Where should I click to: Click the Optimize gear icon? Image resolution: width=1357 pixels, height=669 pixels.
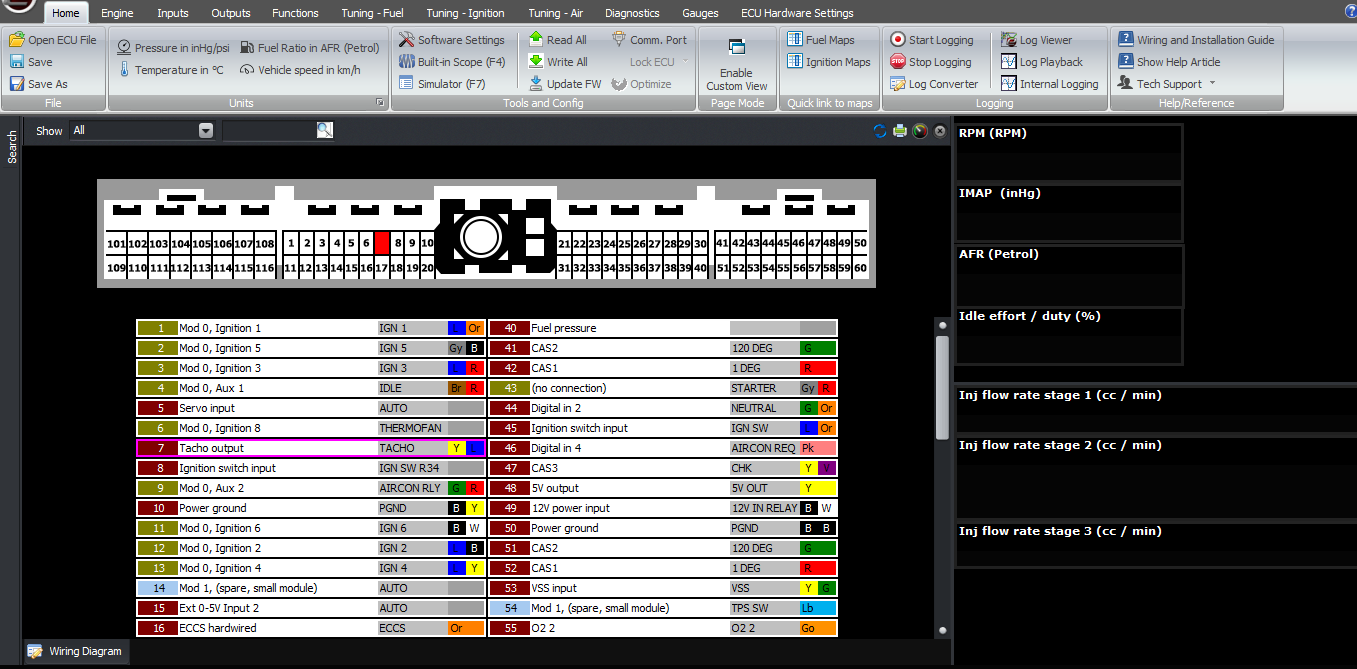point(619,84)
